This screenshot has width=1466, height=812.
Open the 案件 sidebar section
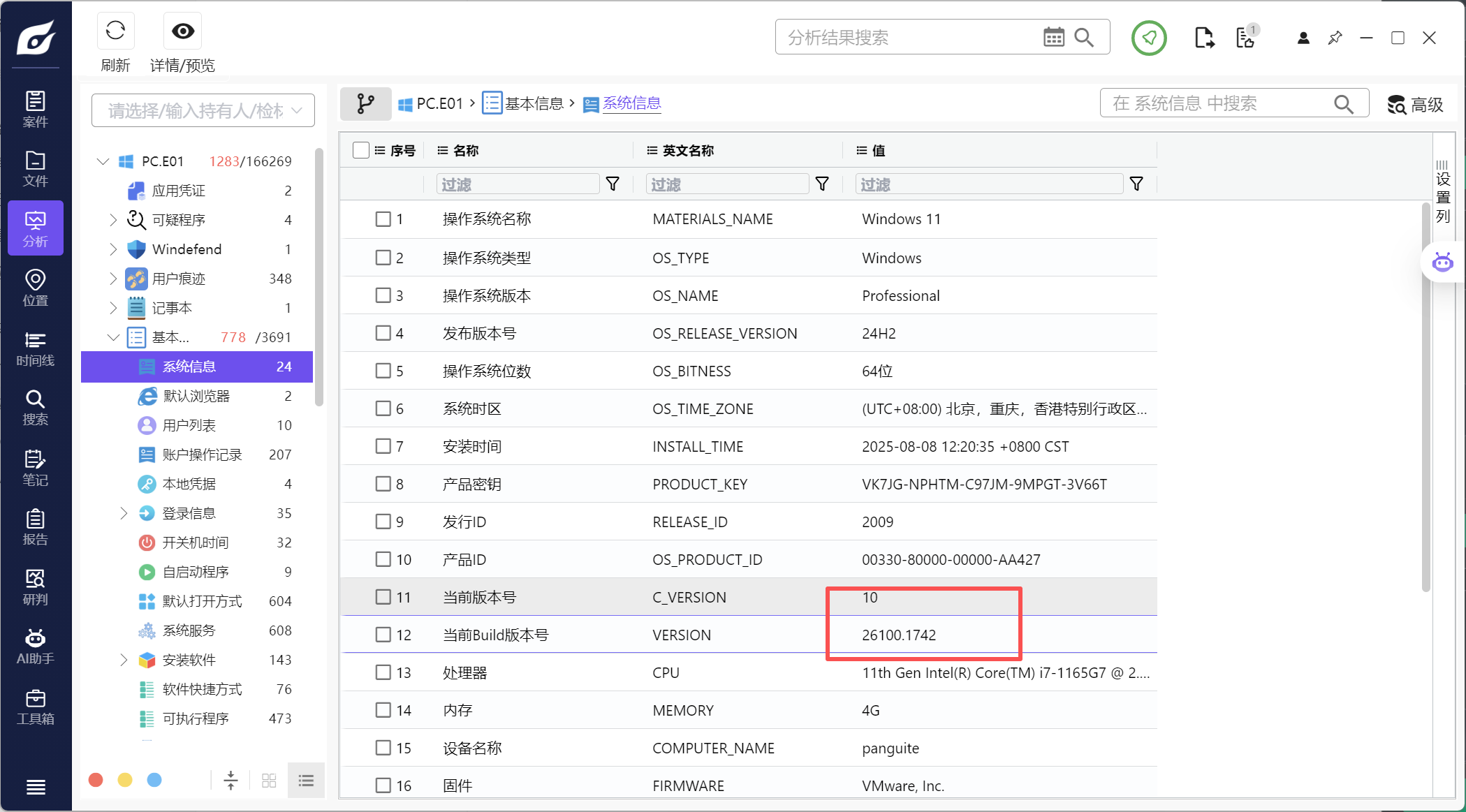36,109
